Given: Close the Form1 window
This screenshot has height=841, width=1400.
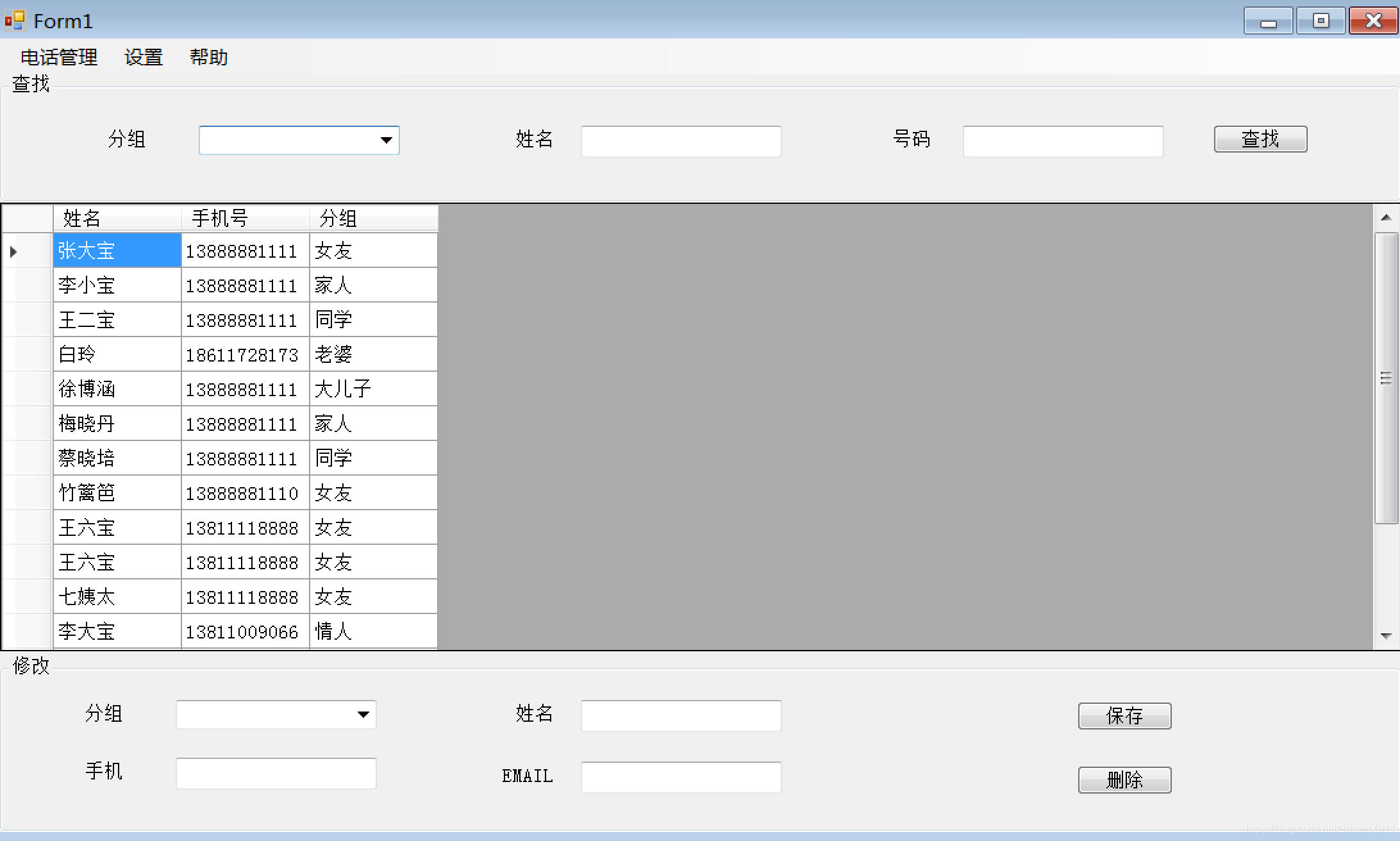Looking at the screenshot, I should click(x=1373, y=21).
